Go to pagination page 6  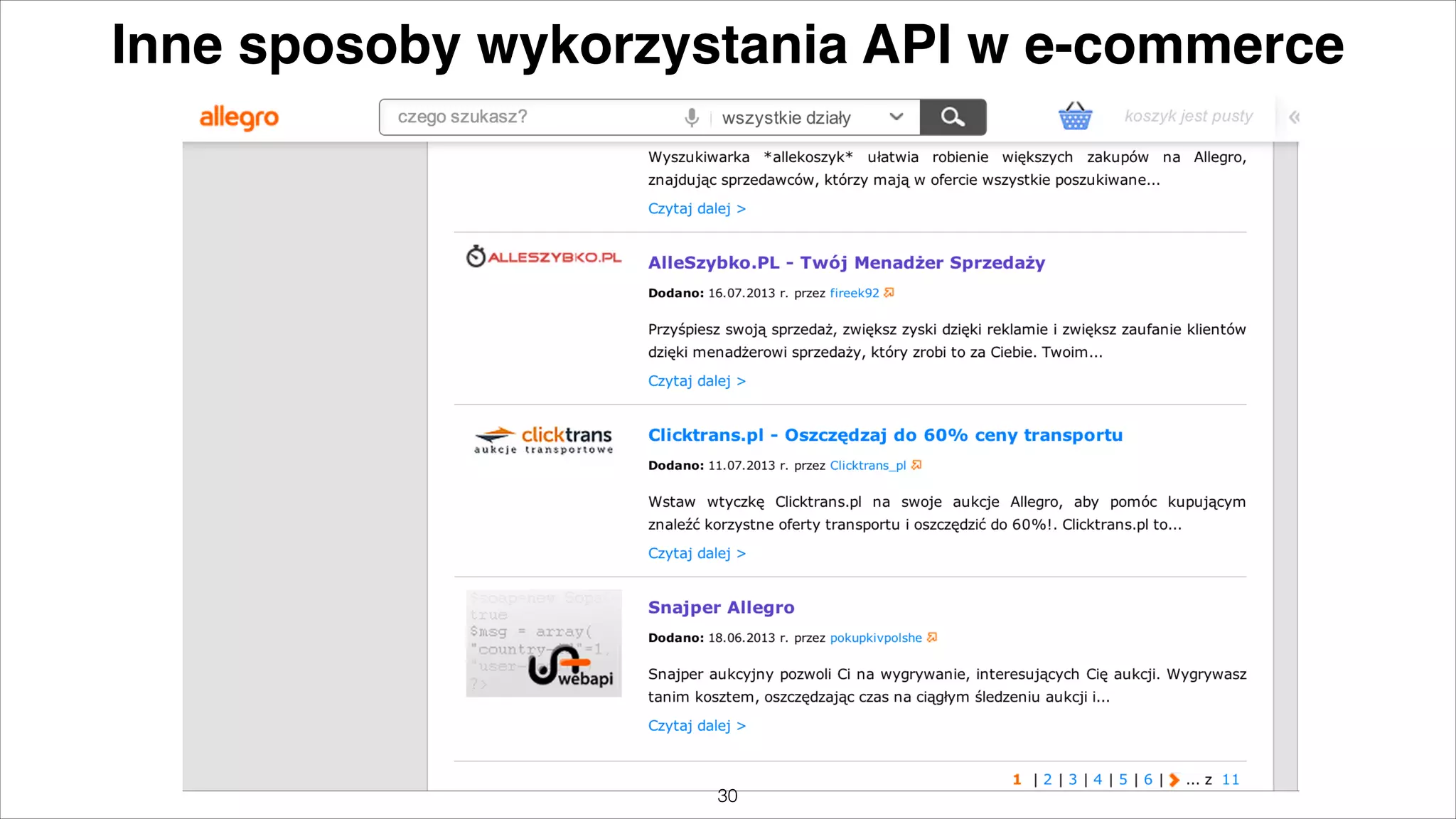(1148, 780)
